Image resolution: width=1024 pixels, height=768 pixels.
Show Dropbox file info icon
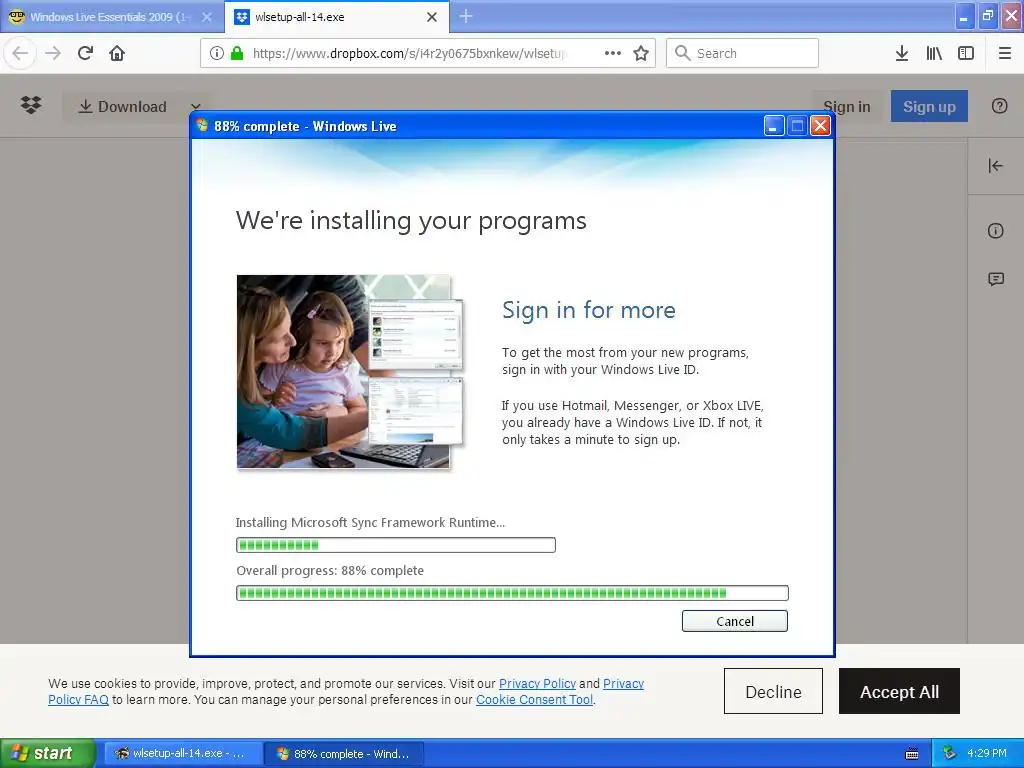(x=995, y=231)
